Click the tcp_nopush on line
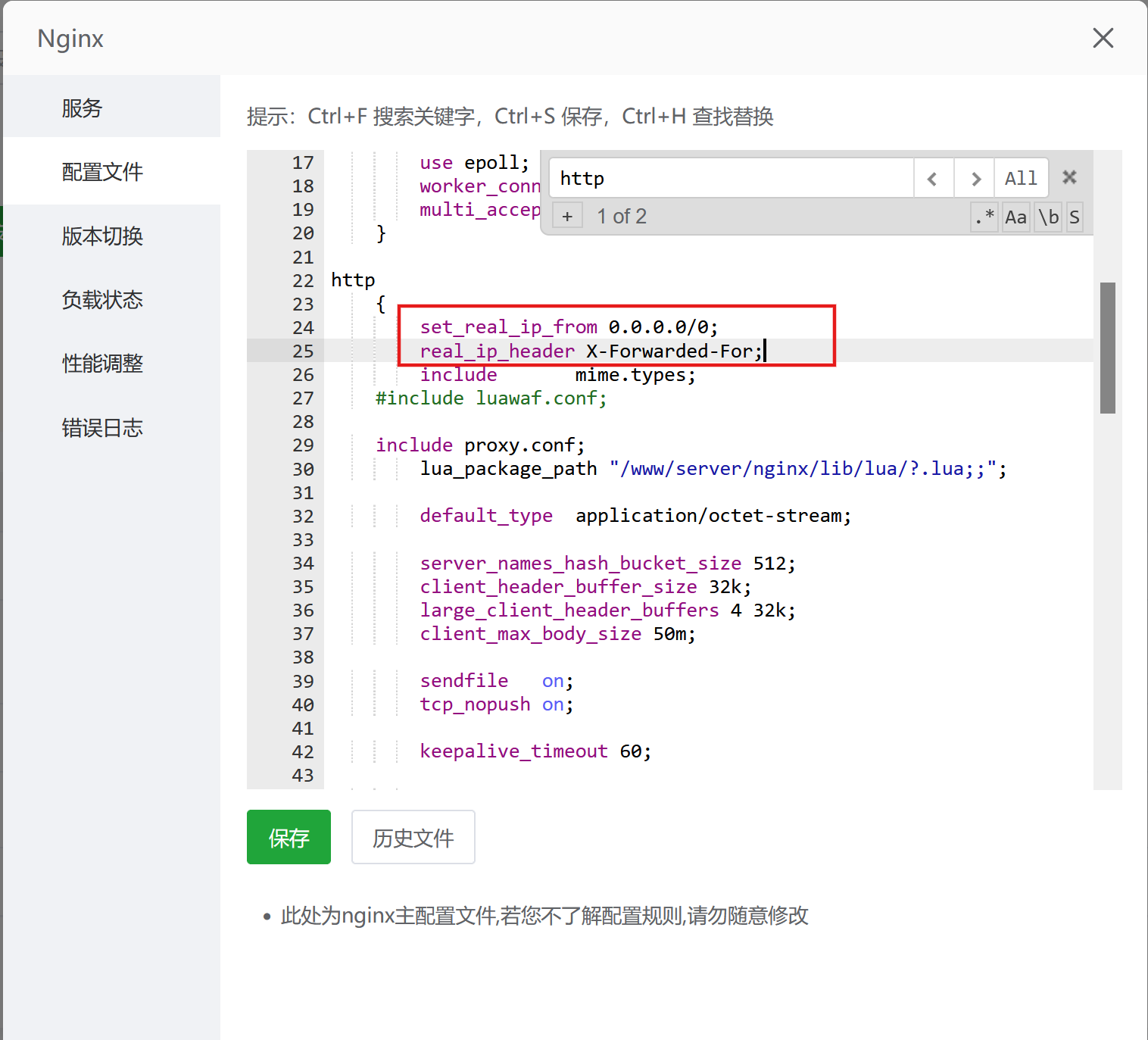 [497, 704]
